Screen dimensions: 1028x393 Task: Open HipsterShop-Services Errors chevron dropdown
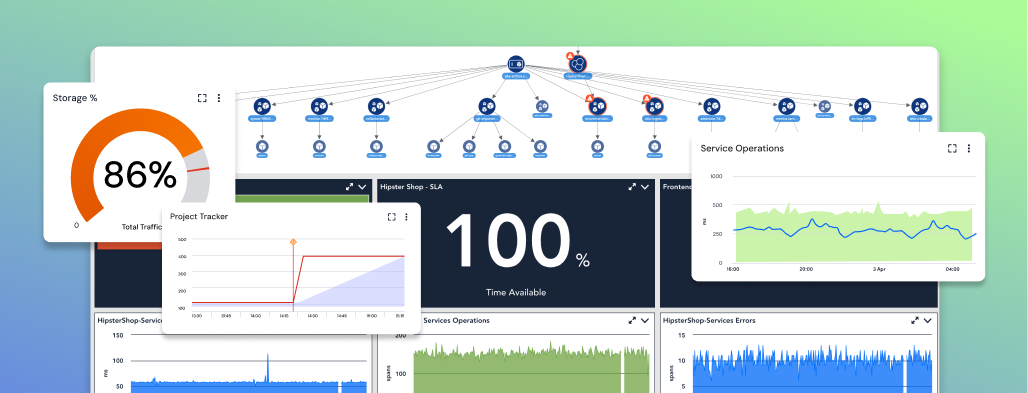(928, 321)
